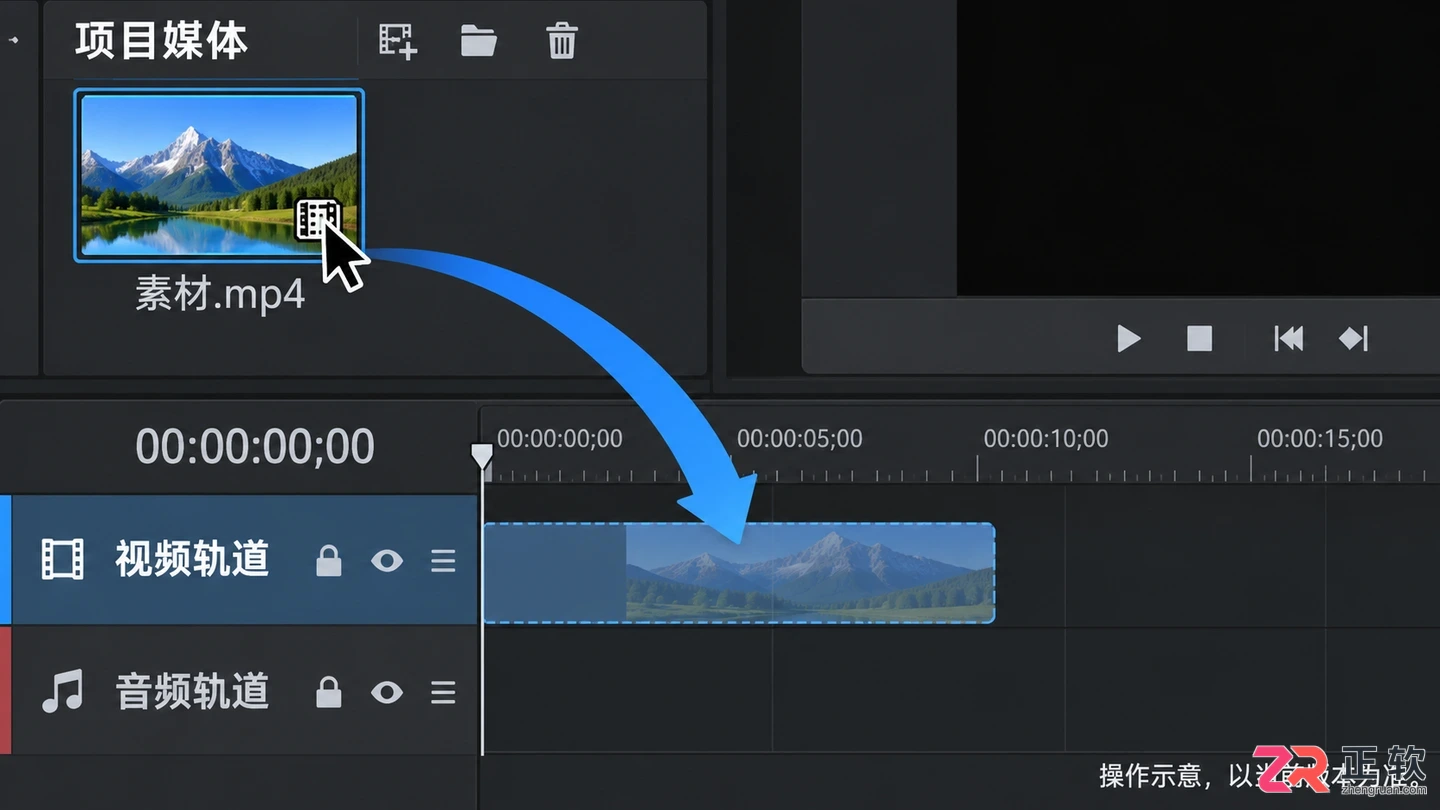This screenshot has height=810, width=1440.
Task: Click the music note icon of 音频轨道
Action: point(62,691)
